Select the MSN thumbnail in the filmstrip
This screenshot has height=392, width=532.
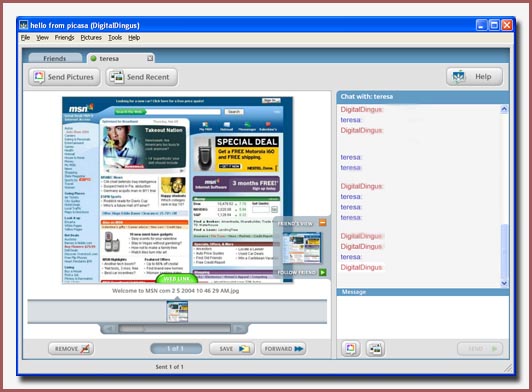pyautogui.click(x=177, y=311)
